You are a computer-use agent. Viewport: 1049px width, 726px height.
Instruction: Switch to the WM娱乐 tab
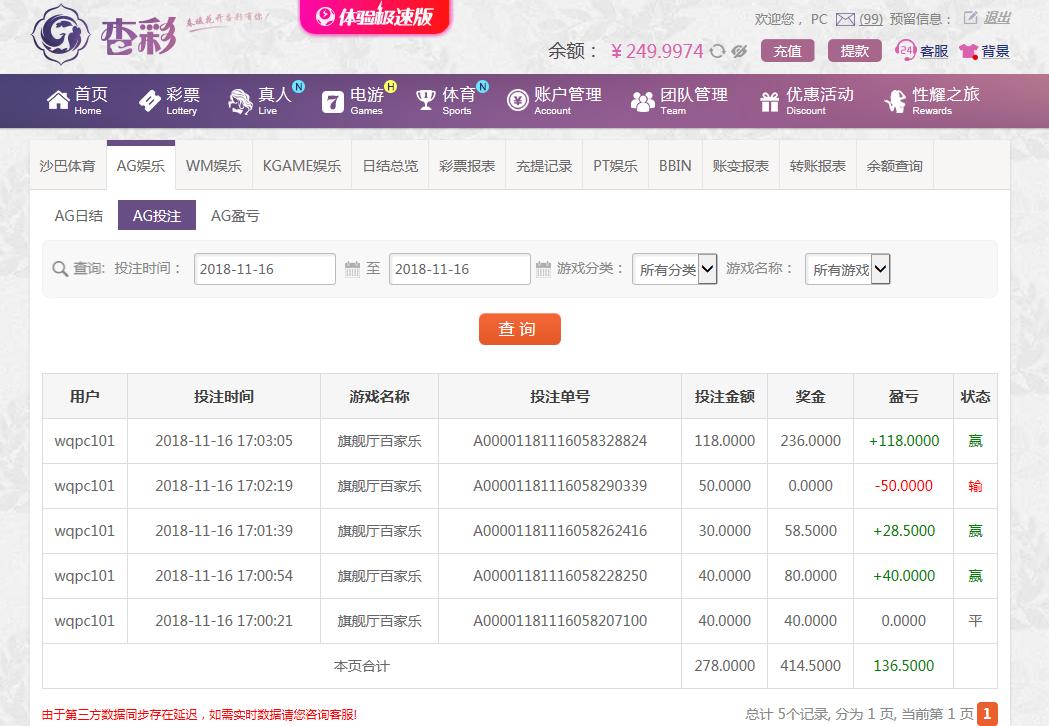213,166
